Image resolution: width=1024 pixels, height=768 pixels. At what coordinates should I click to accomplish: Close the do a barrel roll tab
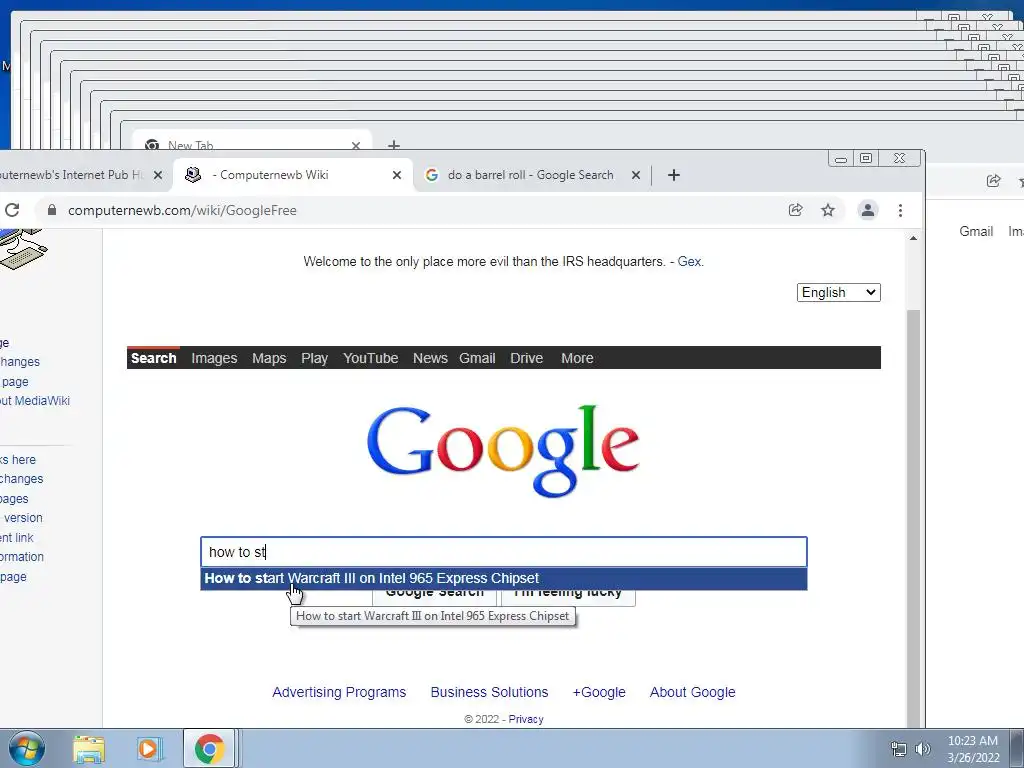click(636, 175)
